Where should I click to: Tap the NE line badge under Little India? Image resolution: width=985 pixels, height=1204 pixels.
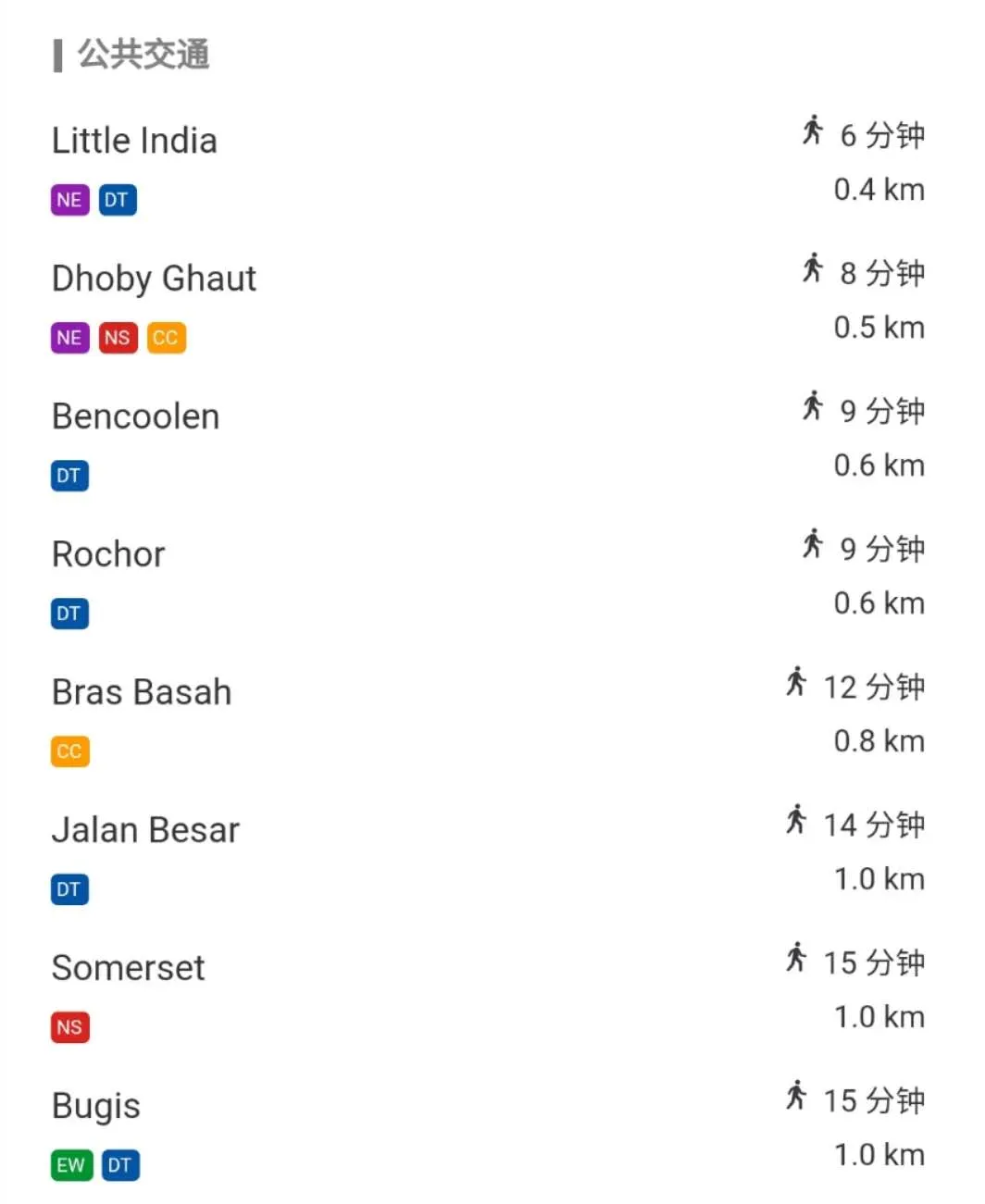[x=69, y=200]
